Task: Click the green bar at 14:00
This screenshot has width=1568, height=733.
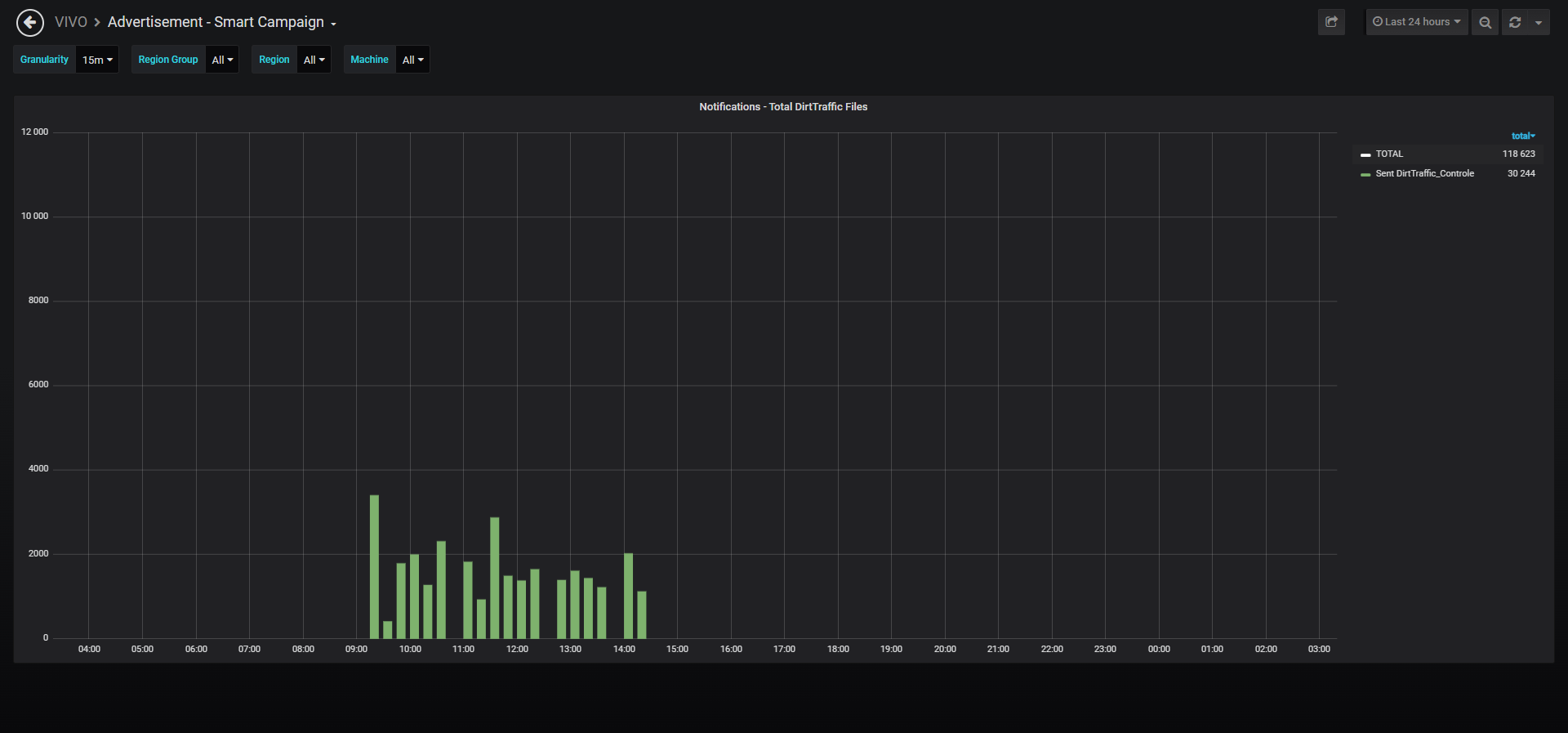Action: point(628,596)
